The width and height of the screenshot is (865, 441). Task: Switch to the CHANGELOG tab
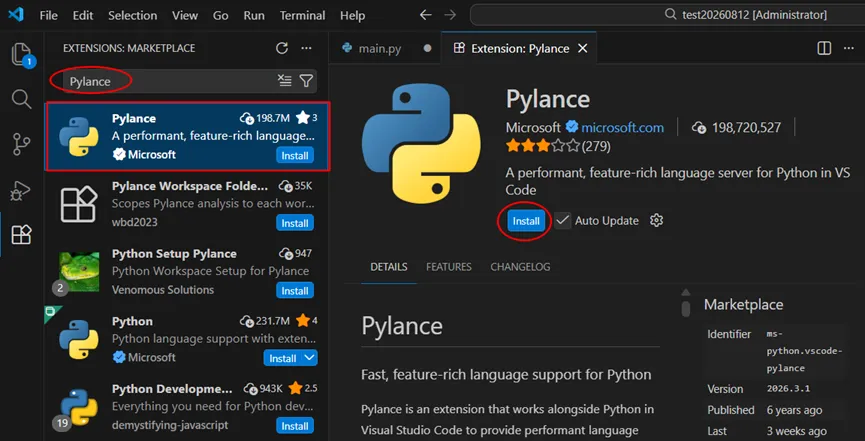pos(520,267)
